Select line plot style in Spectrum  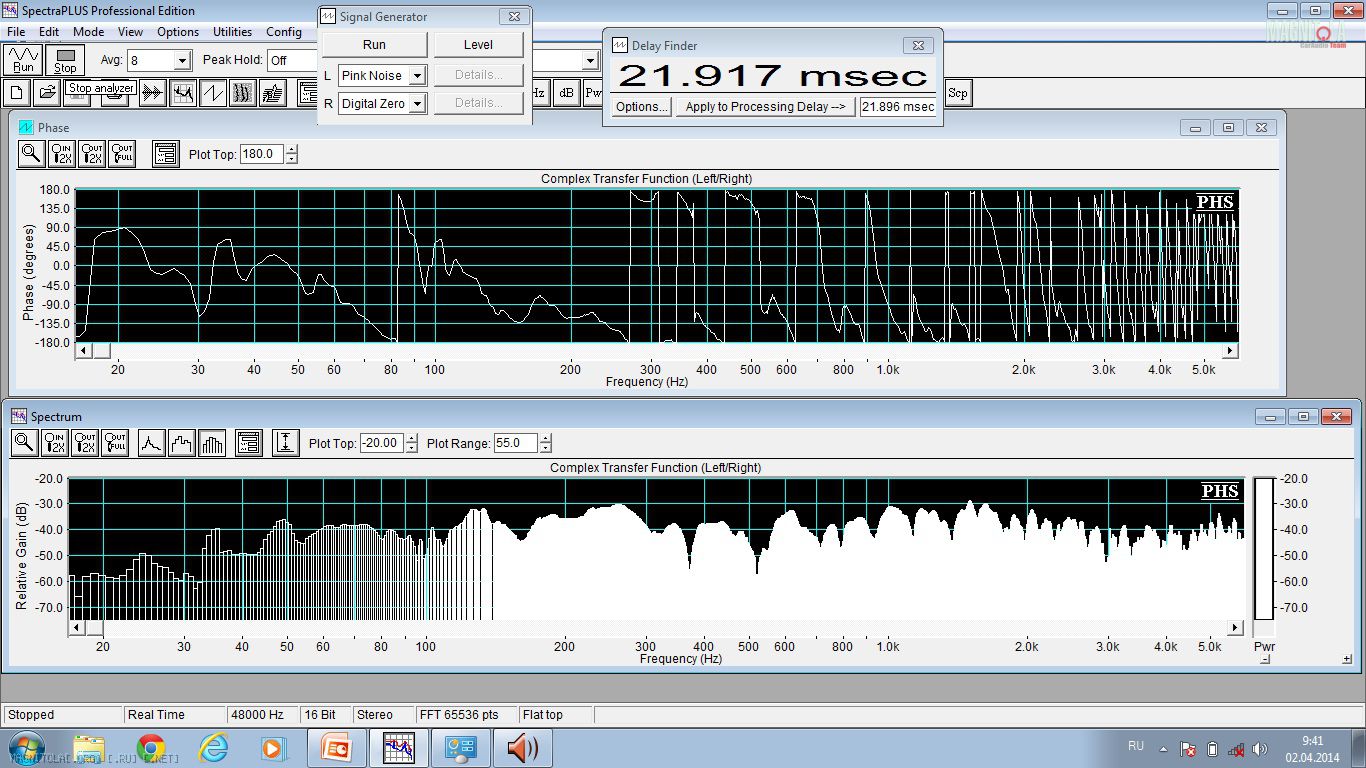click(x=151, y=442)
